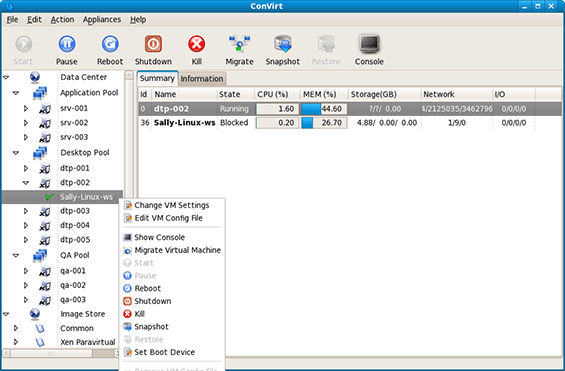Click the dtp-001 server node icon
This screenshot has width=565, height=371.
click(x=45, y=168)
